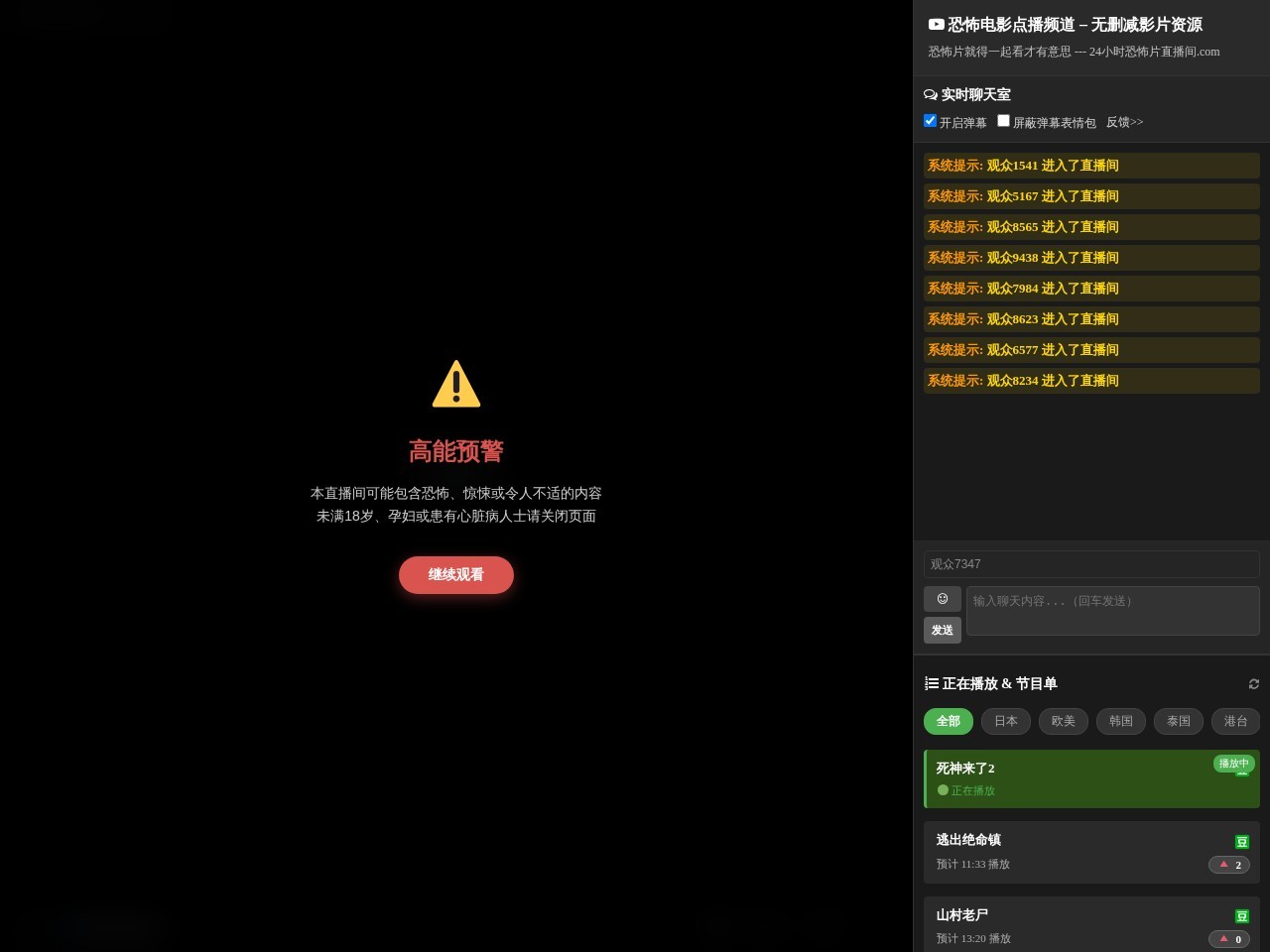The width and height of the screenshot is (1270, 952).
Task: Open the 反馈>> feedback link
Action: (1124, 122)
